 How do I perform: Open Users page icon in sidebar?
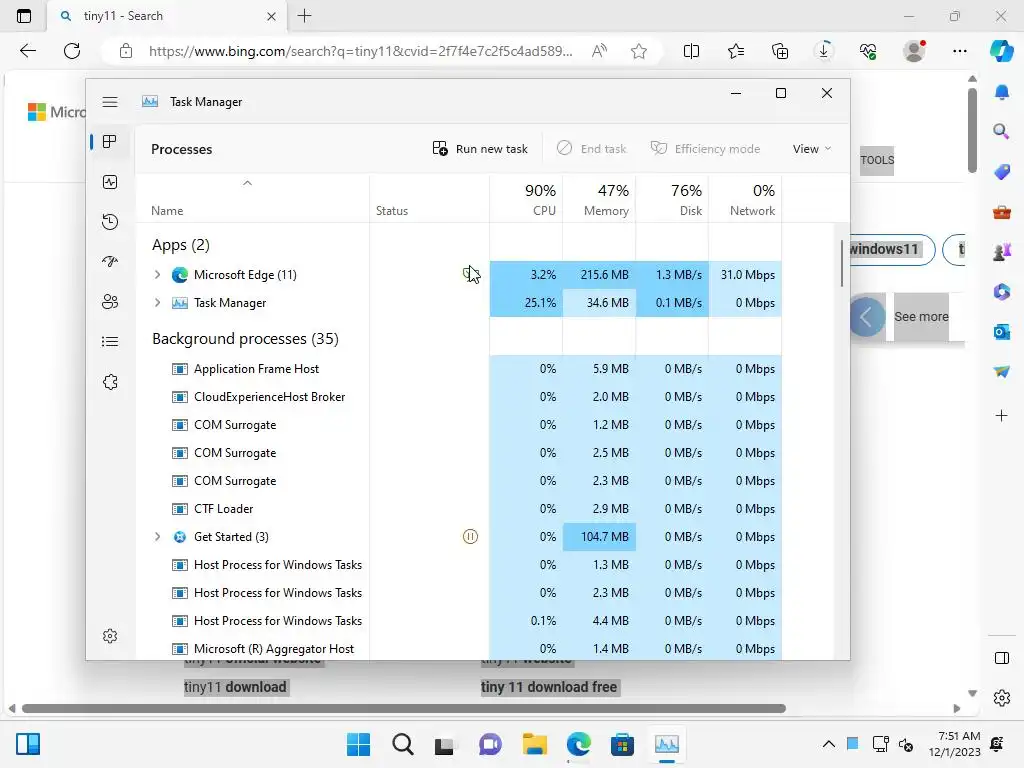[x=110, y=302]
